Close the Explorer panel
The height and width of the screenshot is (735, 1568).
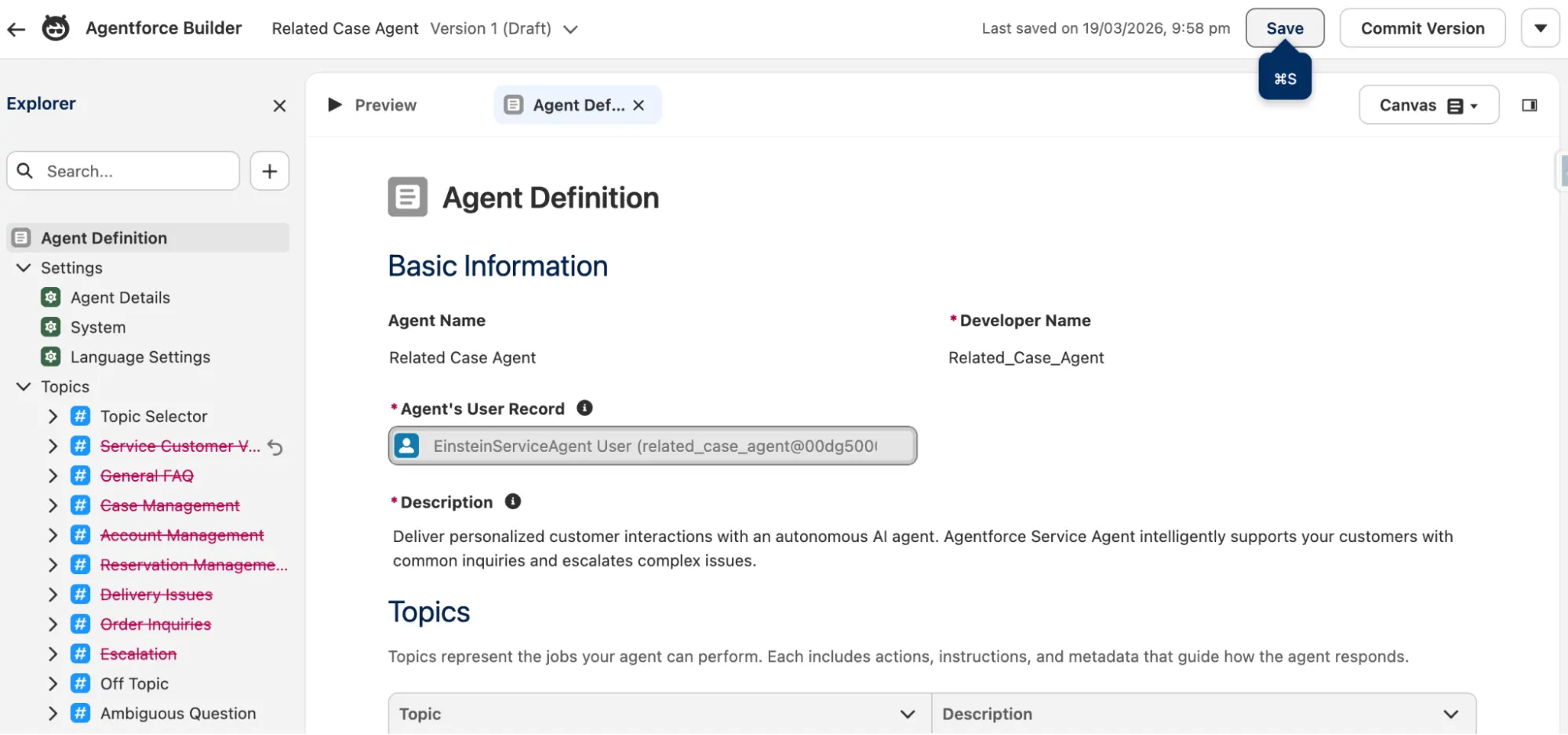pyautogui.click(x=279, y=105)
